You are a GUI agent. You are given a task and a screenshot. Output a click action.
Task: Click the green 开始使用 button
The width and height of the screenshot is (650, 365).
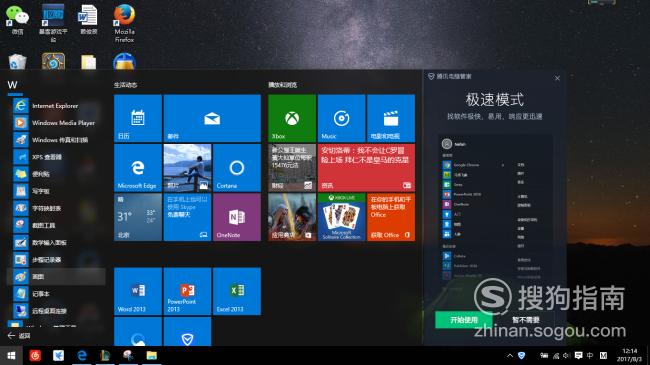464,320
